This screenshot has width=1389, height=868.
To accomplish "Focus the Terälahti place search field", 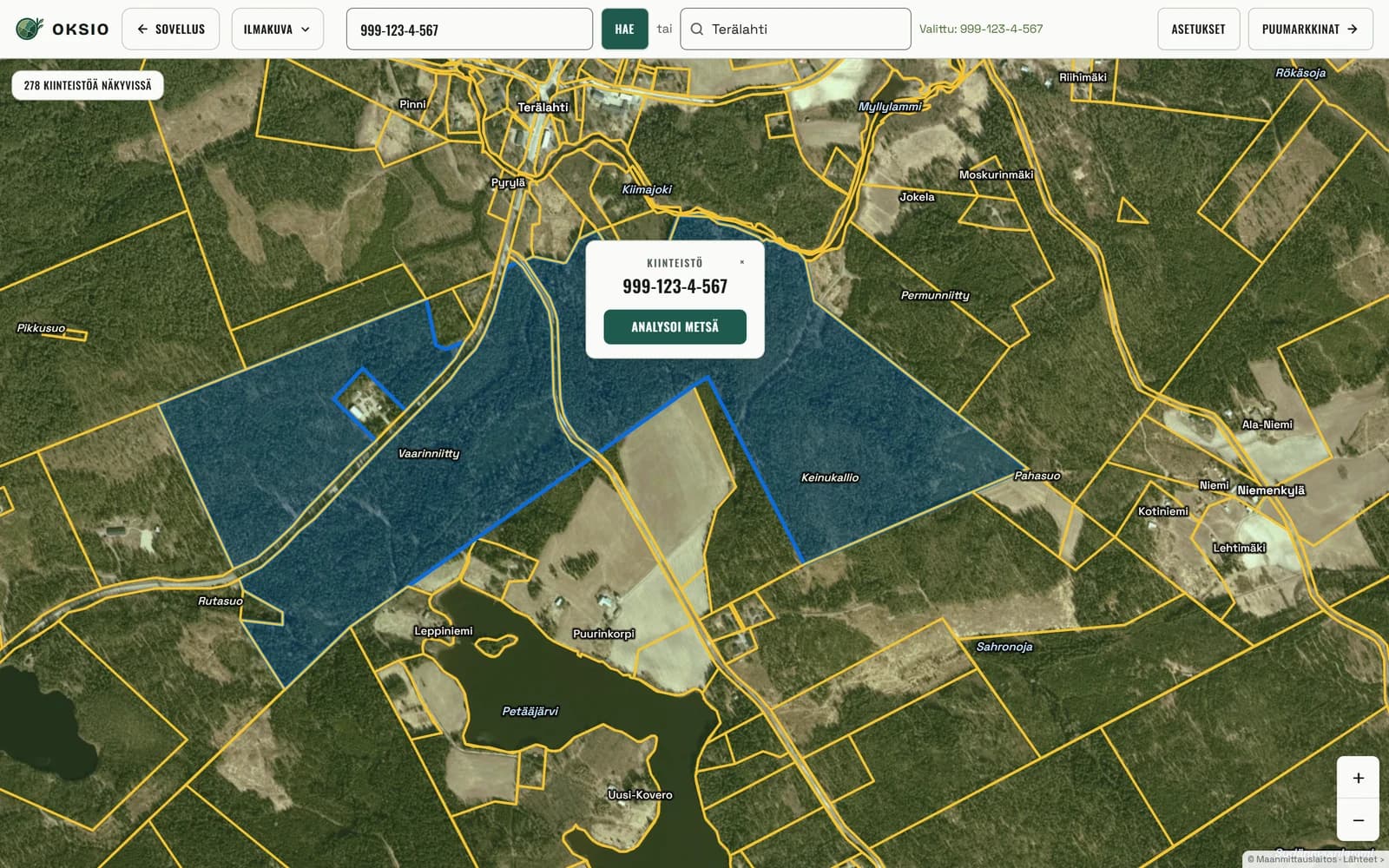I will coord(795,29).
